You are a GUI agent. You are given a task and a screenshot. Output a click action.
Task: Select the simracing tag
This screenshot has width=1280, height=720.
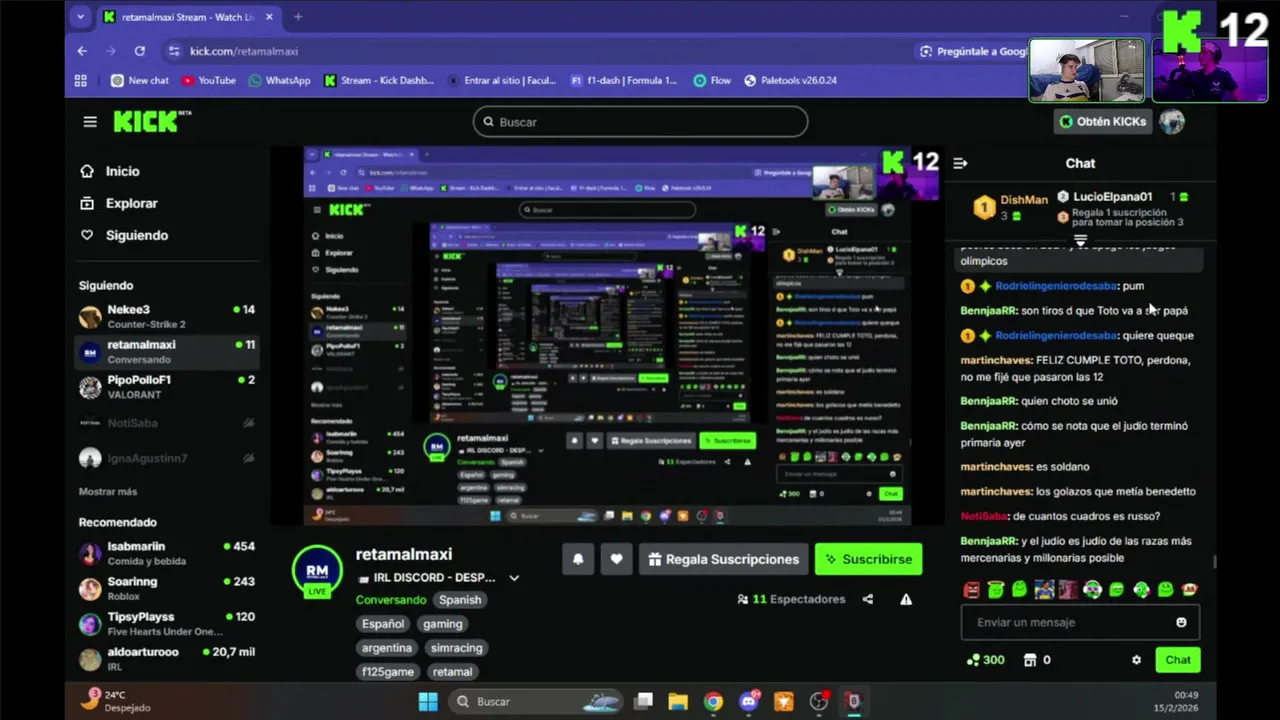[x=456, y=648]
